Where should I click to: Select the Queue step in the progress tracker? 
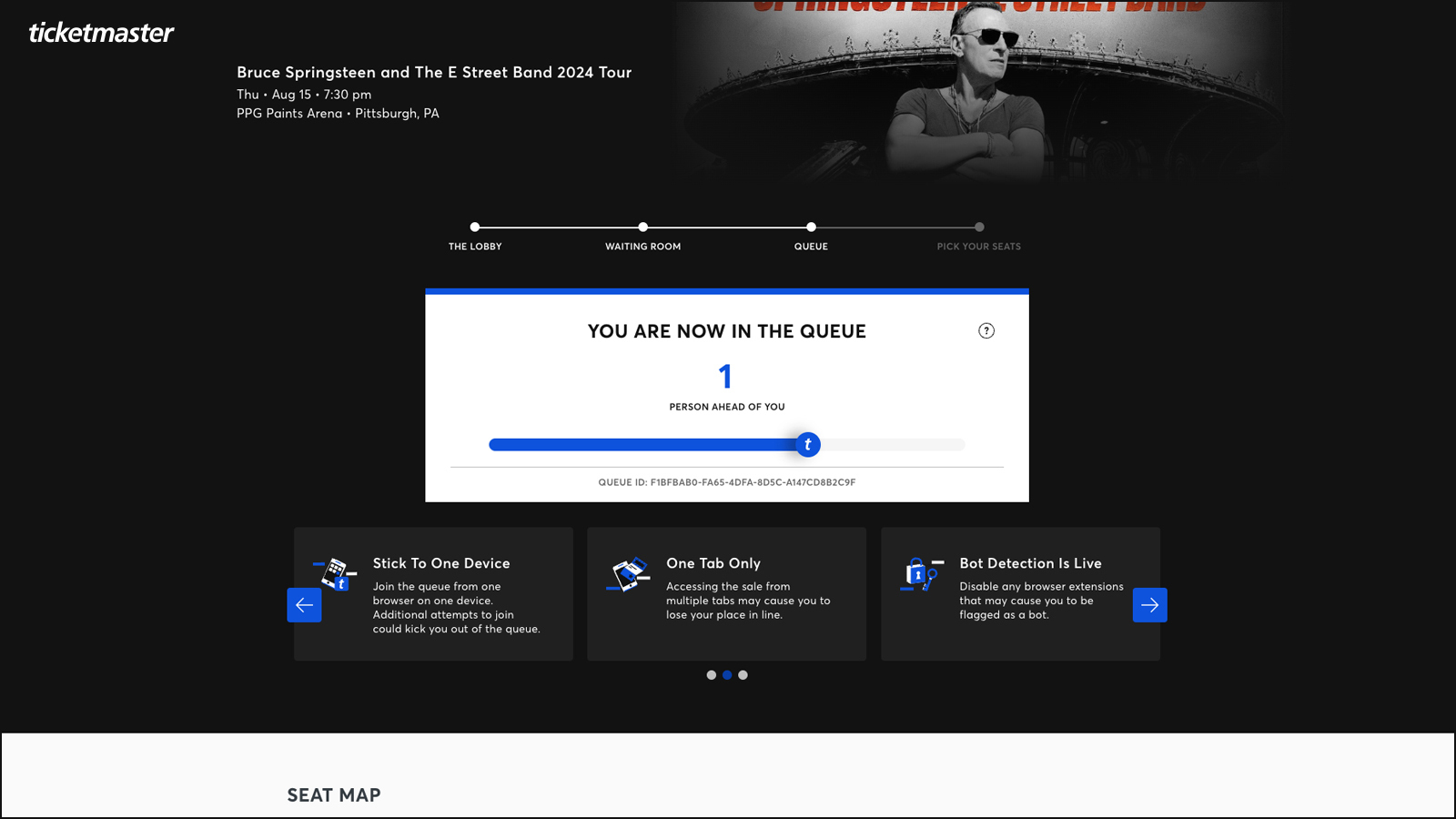click(811, 227)
